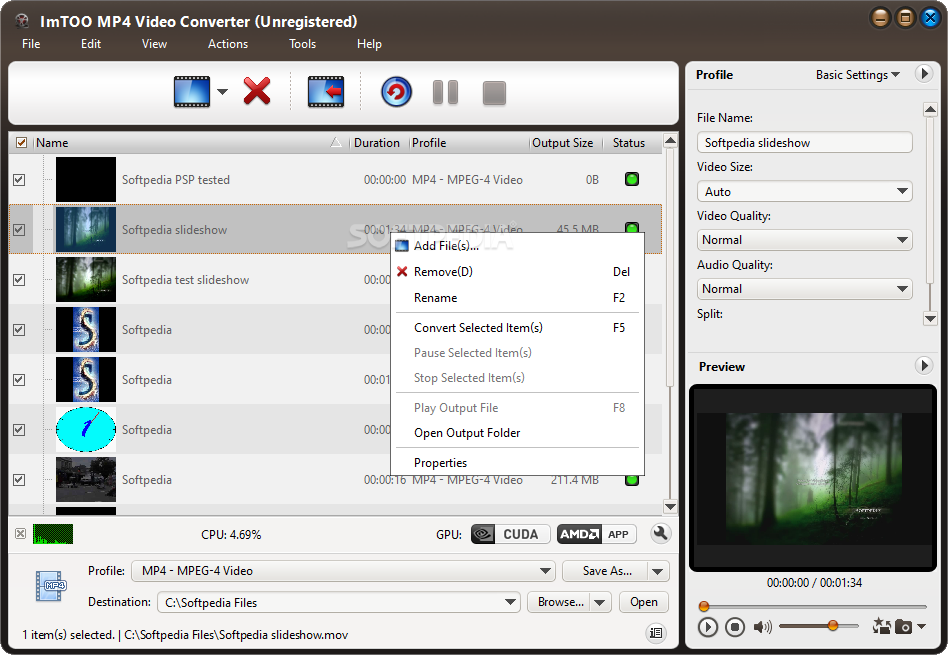Click the Open destination button
The width and height of the screenshot is (948, 655).
click(x=643, y=602)
